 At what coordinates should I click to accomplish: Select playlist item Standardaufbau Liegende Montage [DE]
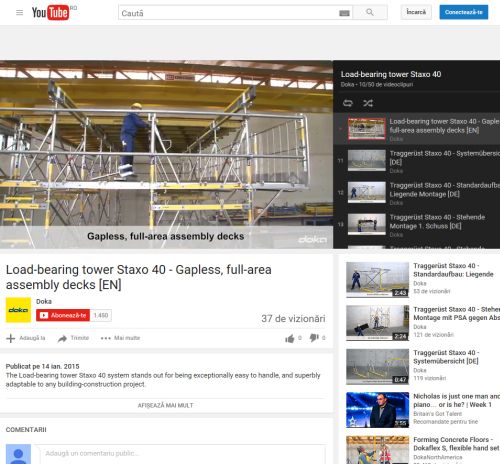(x=417, y=193)
